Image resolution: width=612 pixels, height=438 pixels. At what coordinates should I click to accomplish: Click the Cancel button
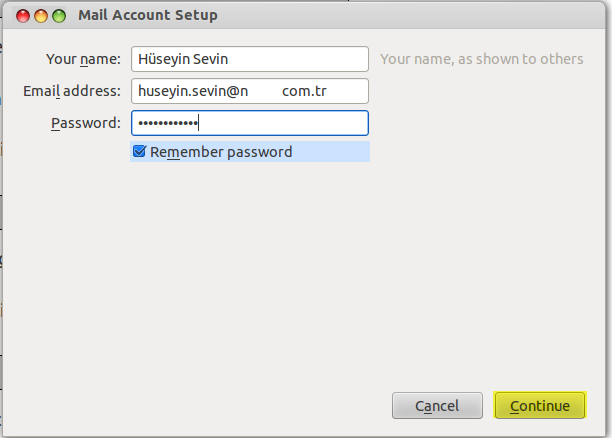437,406
